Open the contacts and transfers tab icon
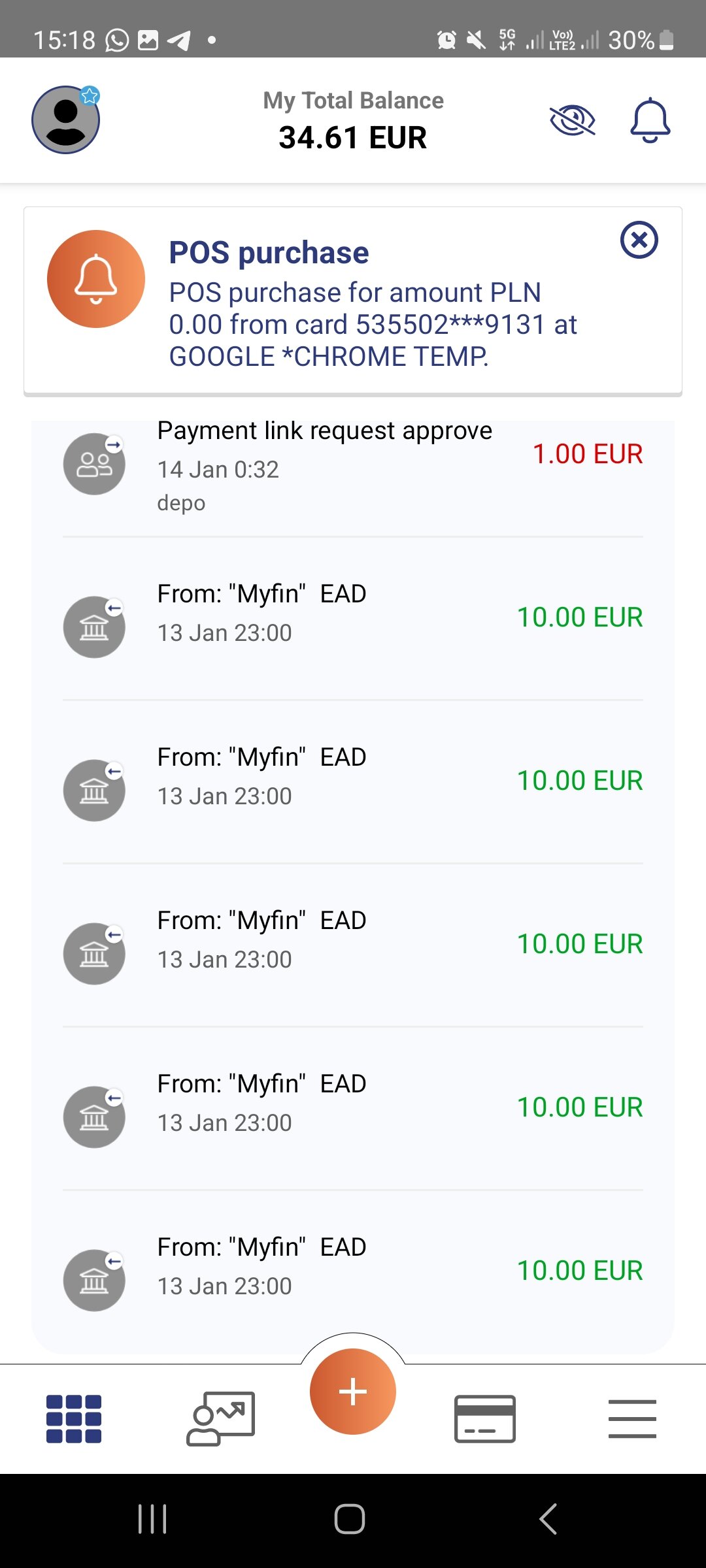The image size is (706, 1568). [220, 1418]
